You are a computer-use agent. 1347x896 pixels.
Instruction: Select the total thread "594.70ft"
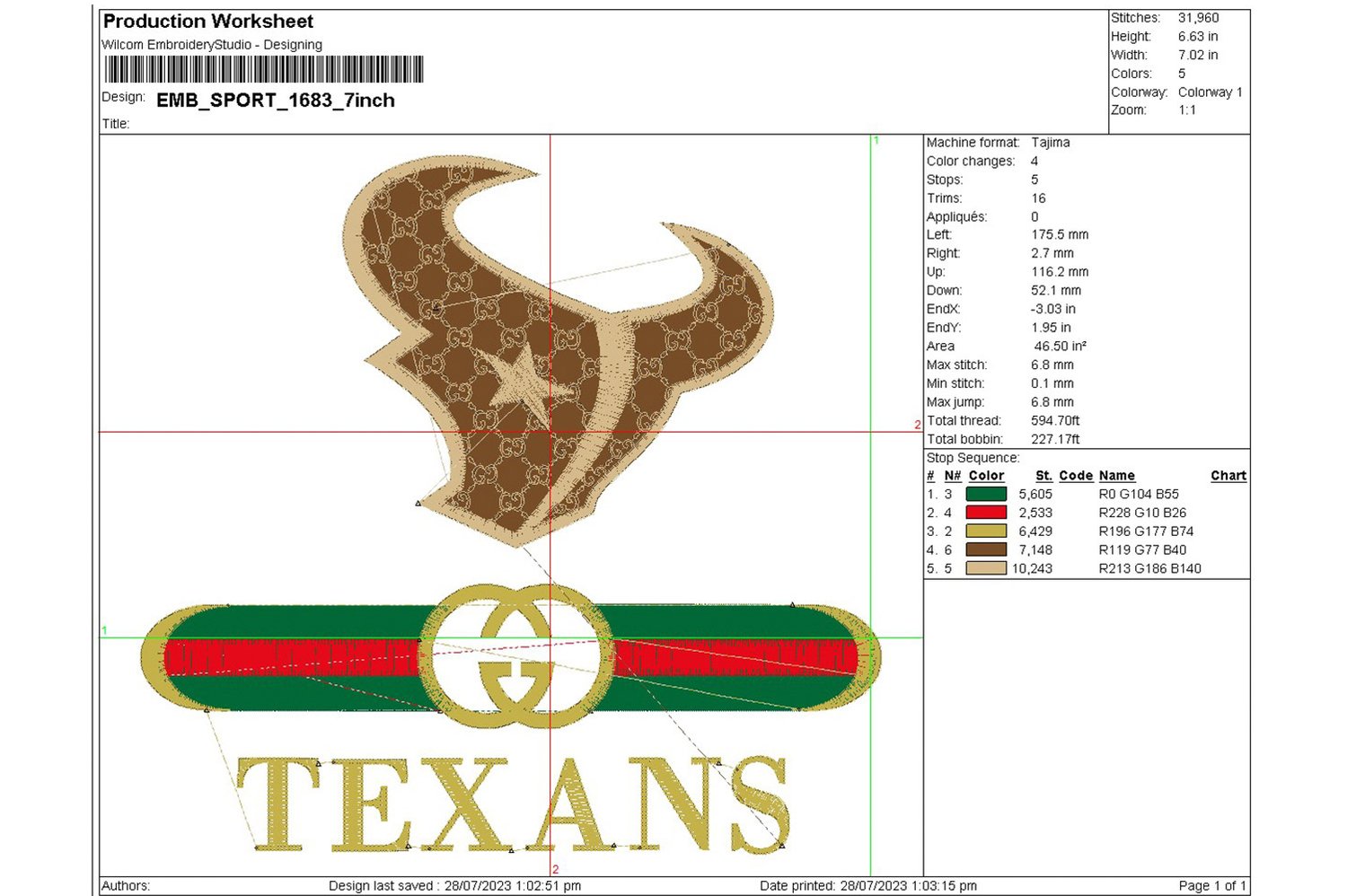(1055, 421)
